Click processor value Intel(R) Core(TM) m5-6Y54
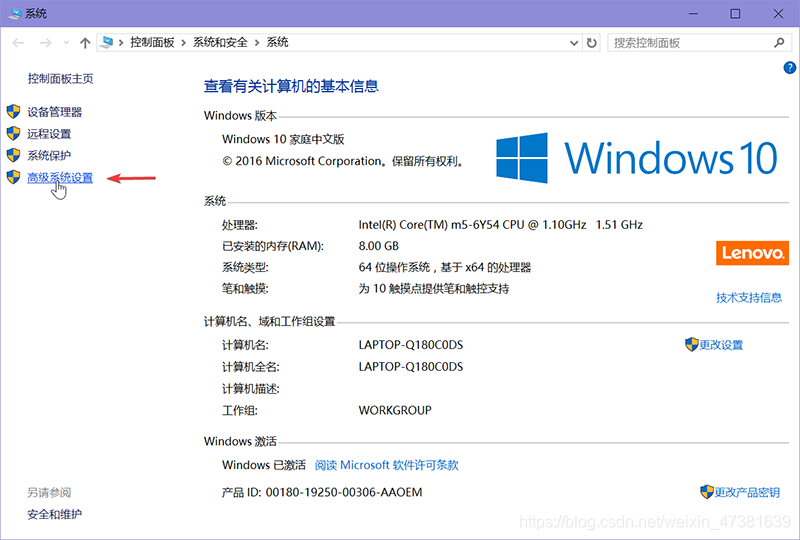Screen dimensions: 800x540 [x=501, y=225]
